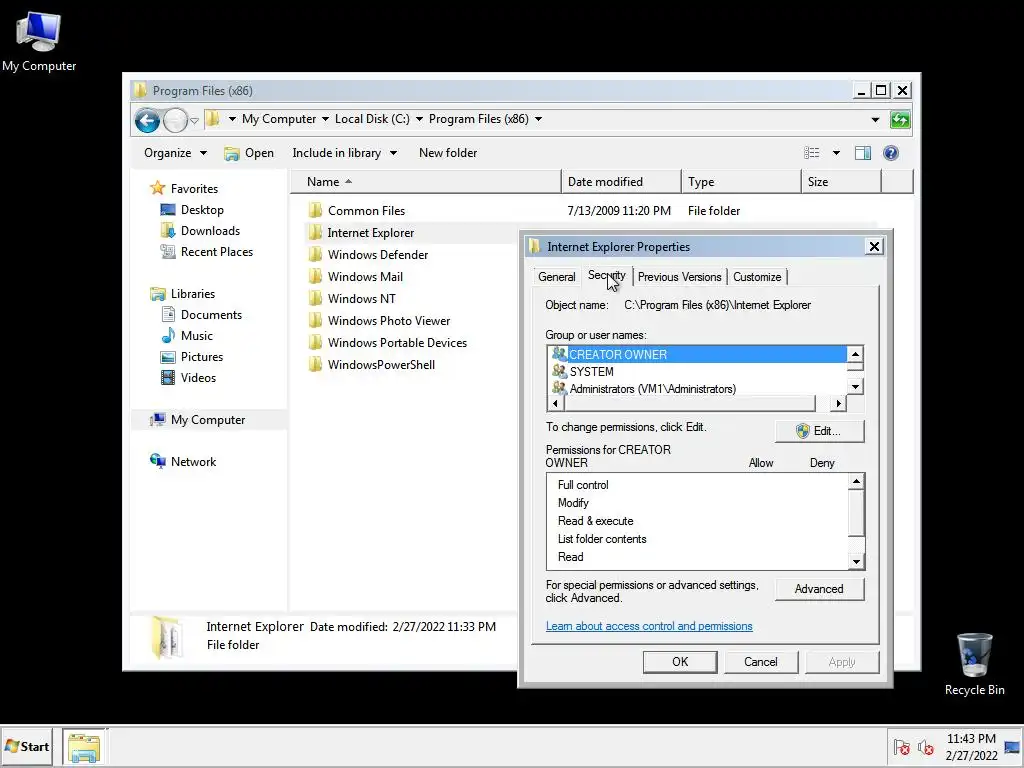The image size is (1024, 768).
Task: Confirm the dialog with OK
Action: tap(680, 662)
